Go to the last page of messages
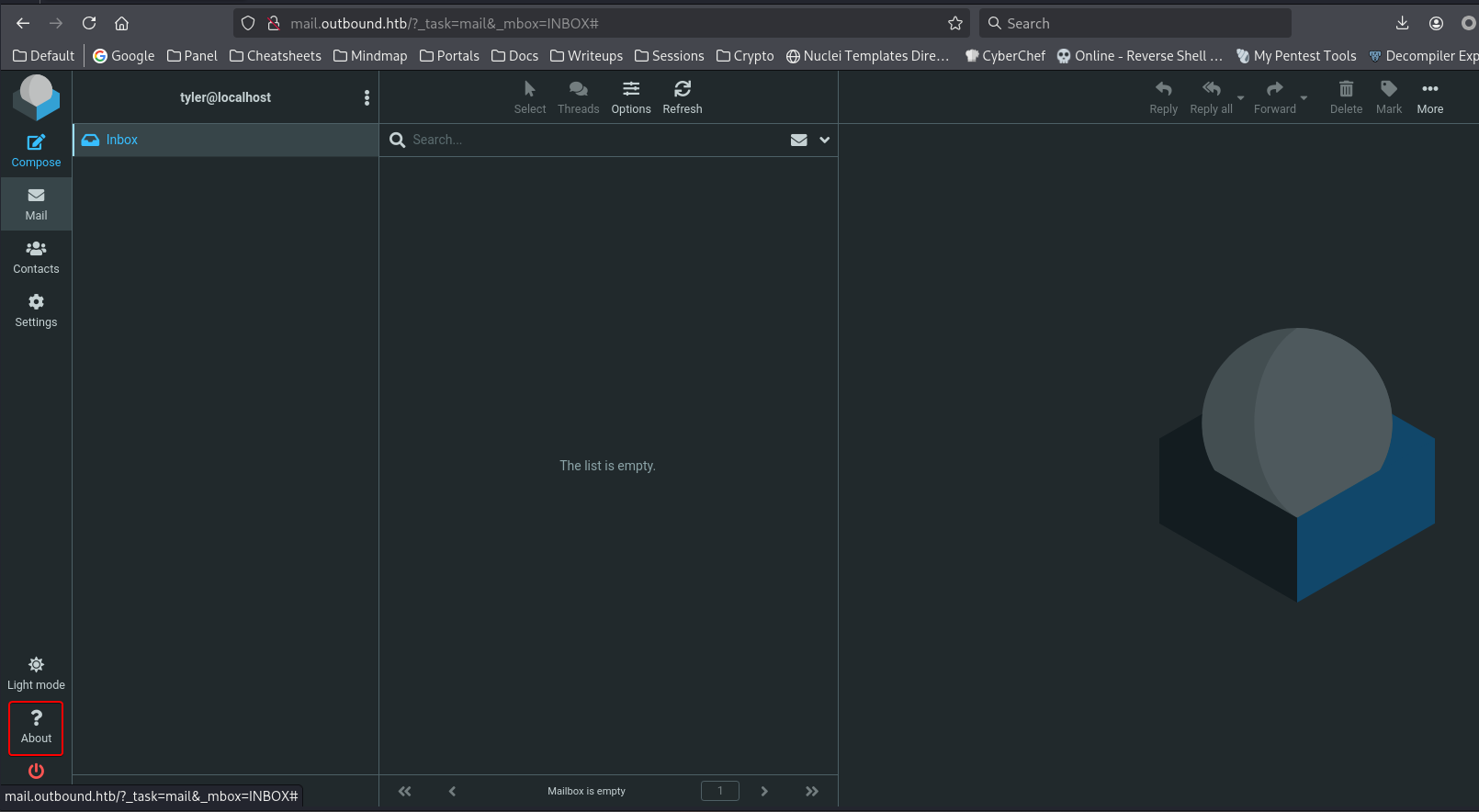 click(x=811, y=791)
